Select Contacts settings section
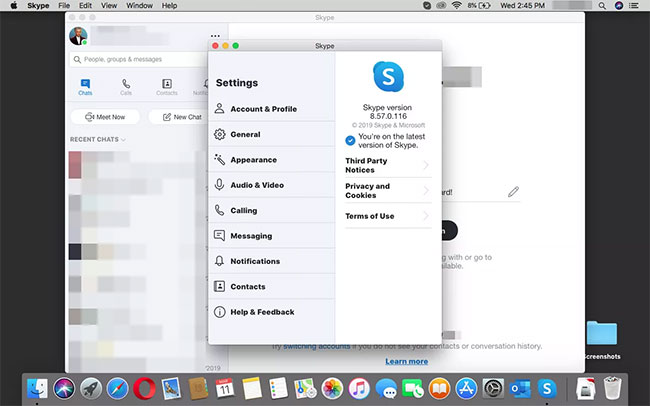 tap(272, 286)
